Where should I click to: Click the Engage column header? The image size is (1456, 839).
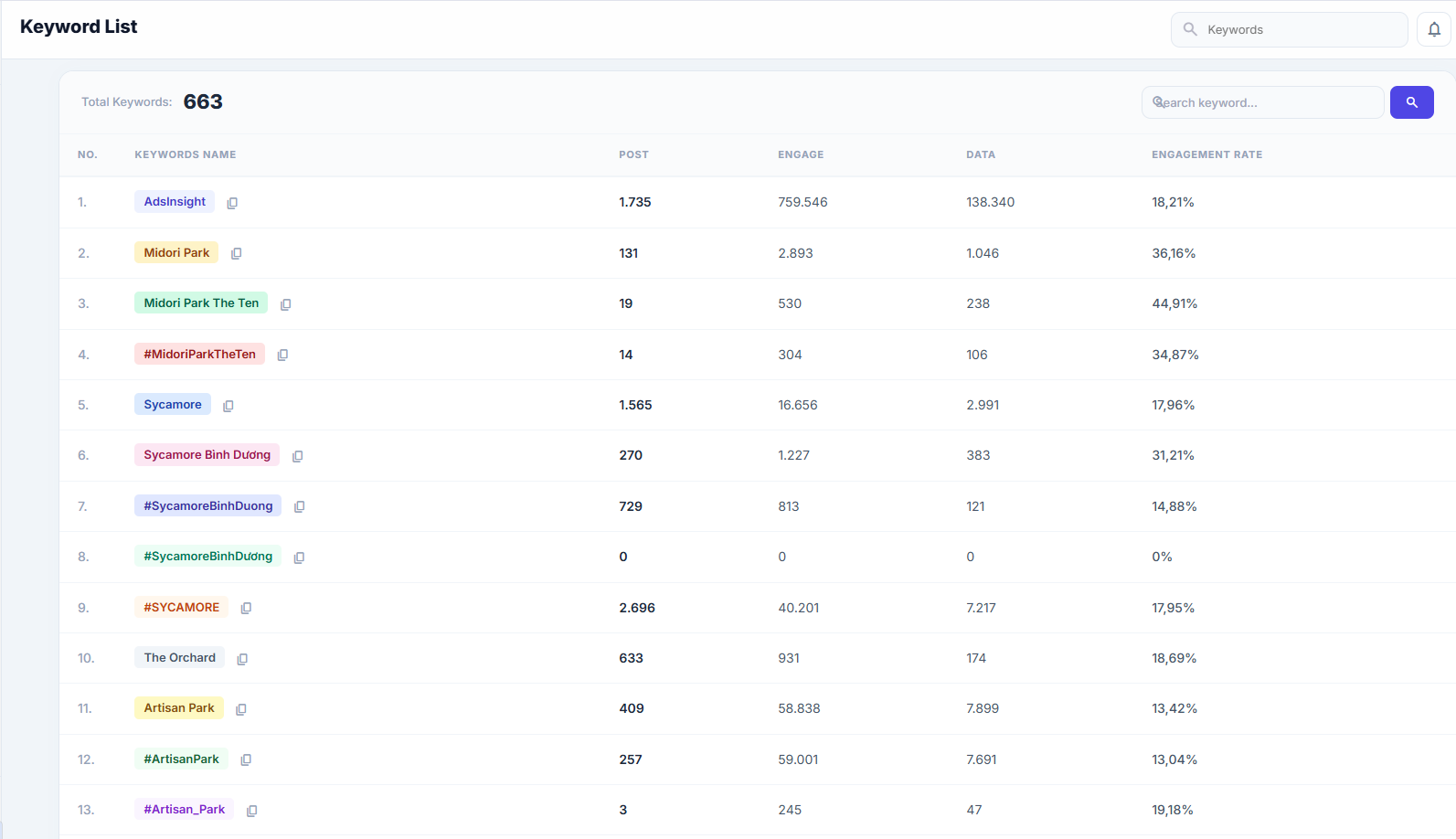pyautogui.click(x=801, y=154)
